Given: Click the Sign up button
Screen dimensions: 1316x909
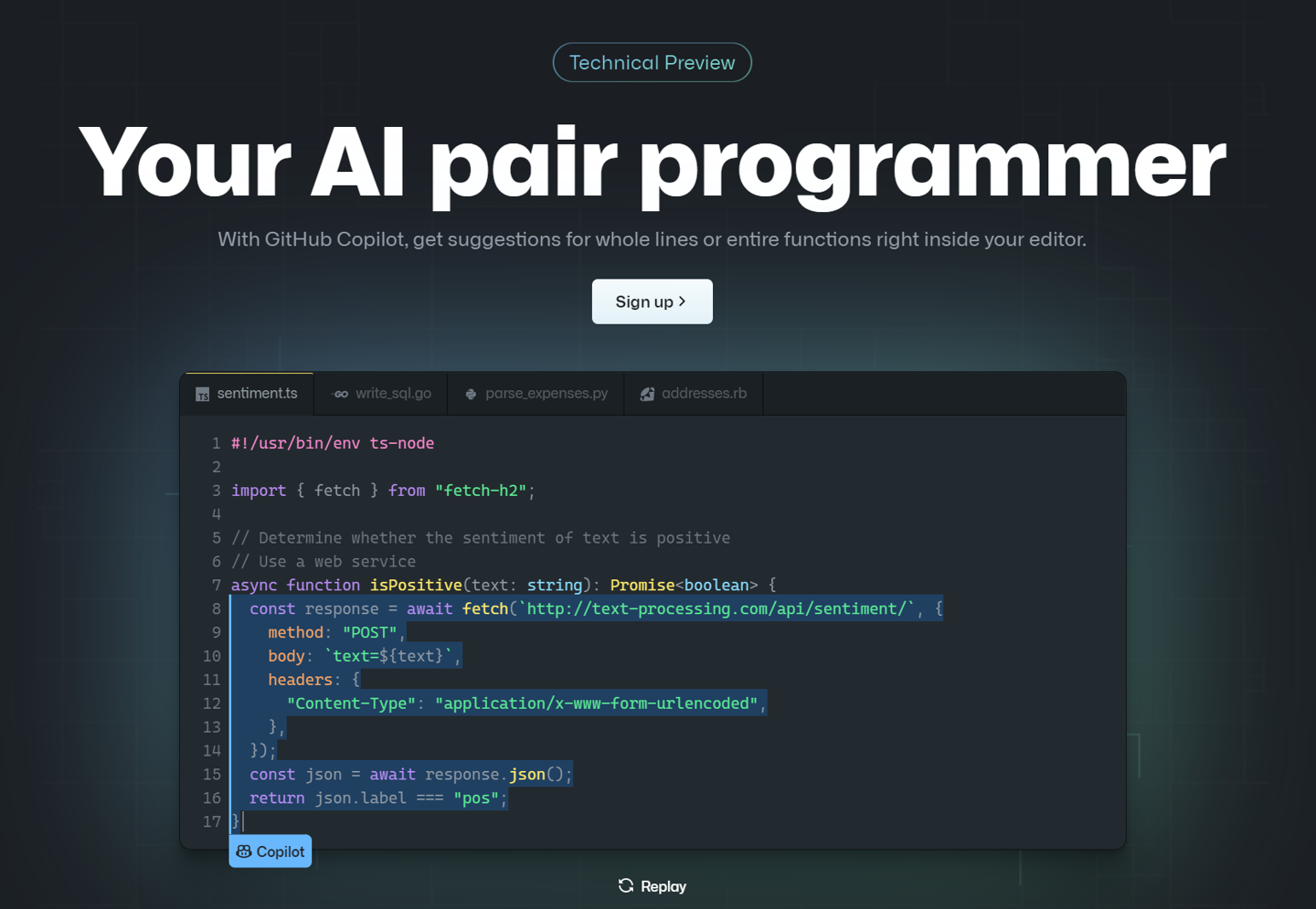Looking at the screenshot, I should coord(652,301).
